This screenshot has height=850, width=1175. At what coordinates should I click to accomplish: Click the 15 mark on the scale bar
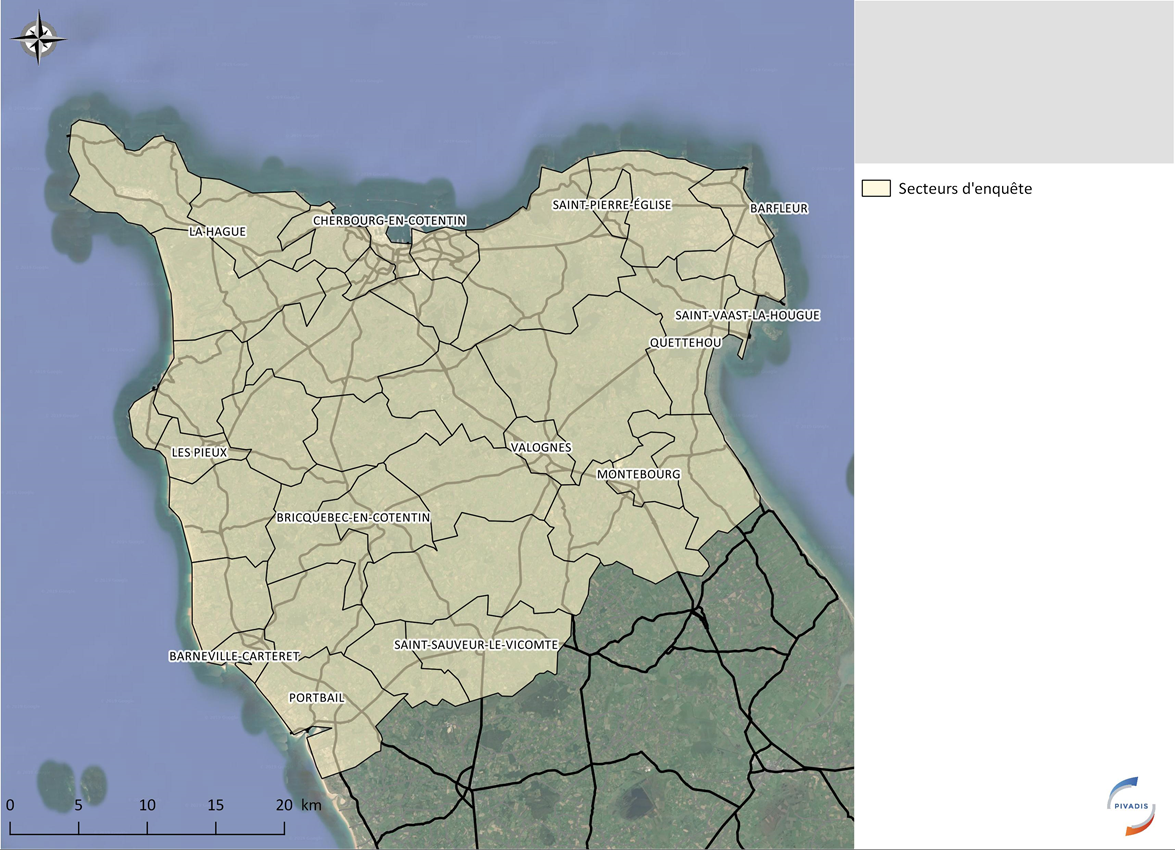216,805
